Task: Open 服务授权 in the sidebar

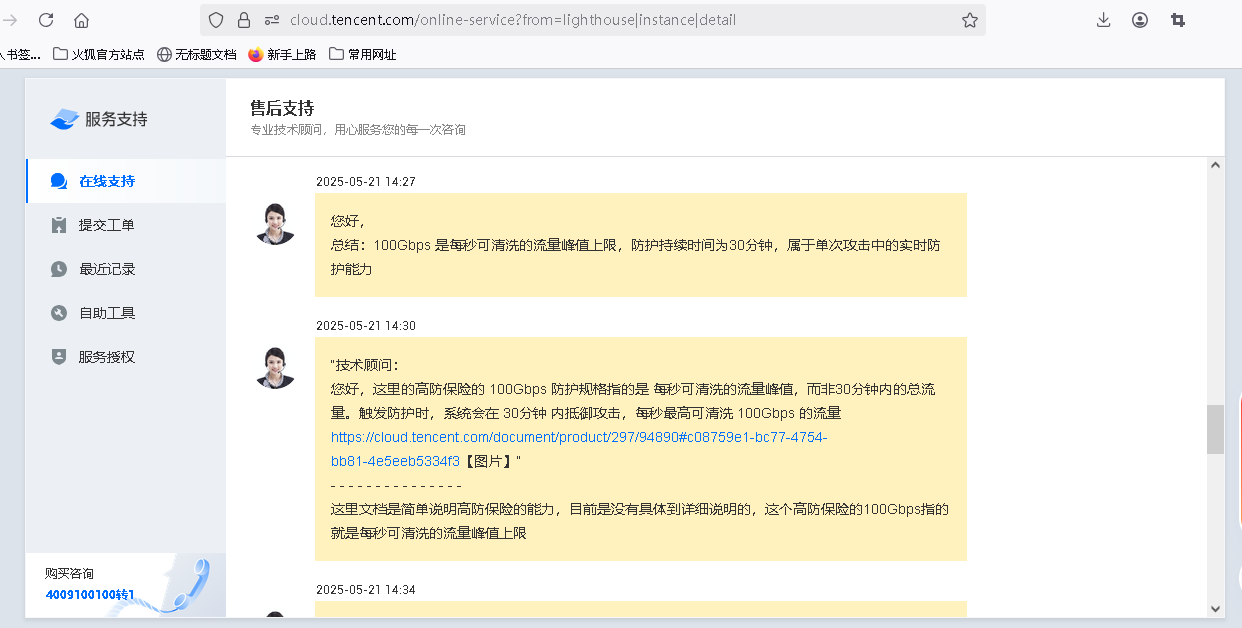Action: pos(126,357)
